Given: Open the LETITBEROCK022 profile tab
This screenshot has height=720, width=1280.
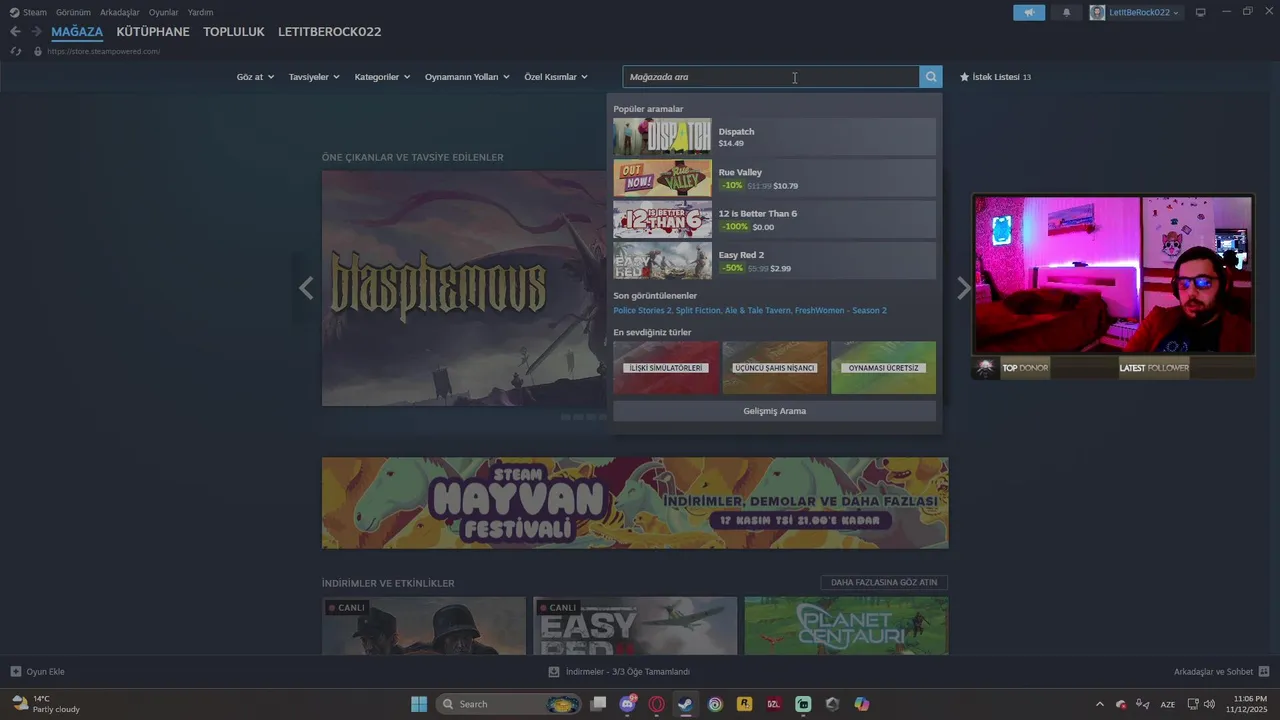Looking at the screenshot, I should click(330, 32).
